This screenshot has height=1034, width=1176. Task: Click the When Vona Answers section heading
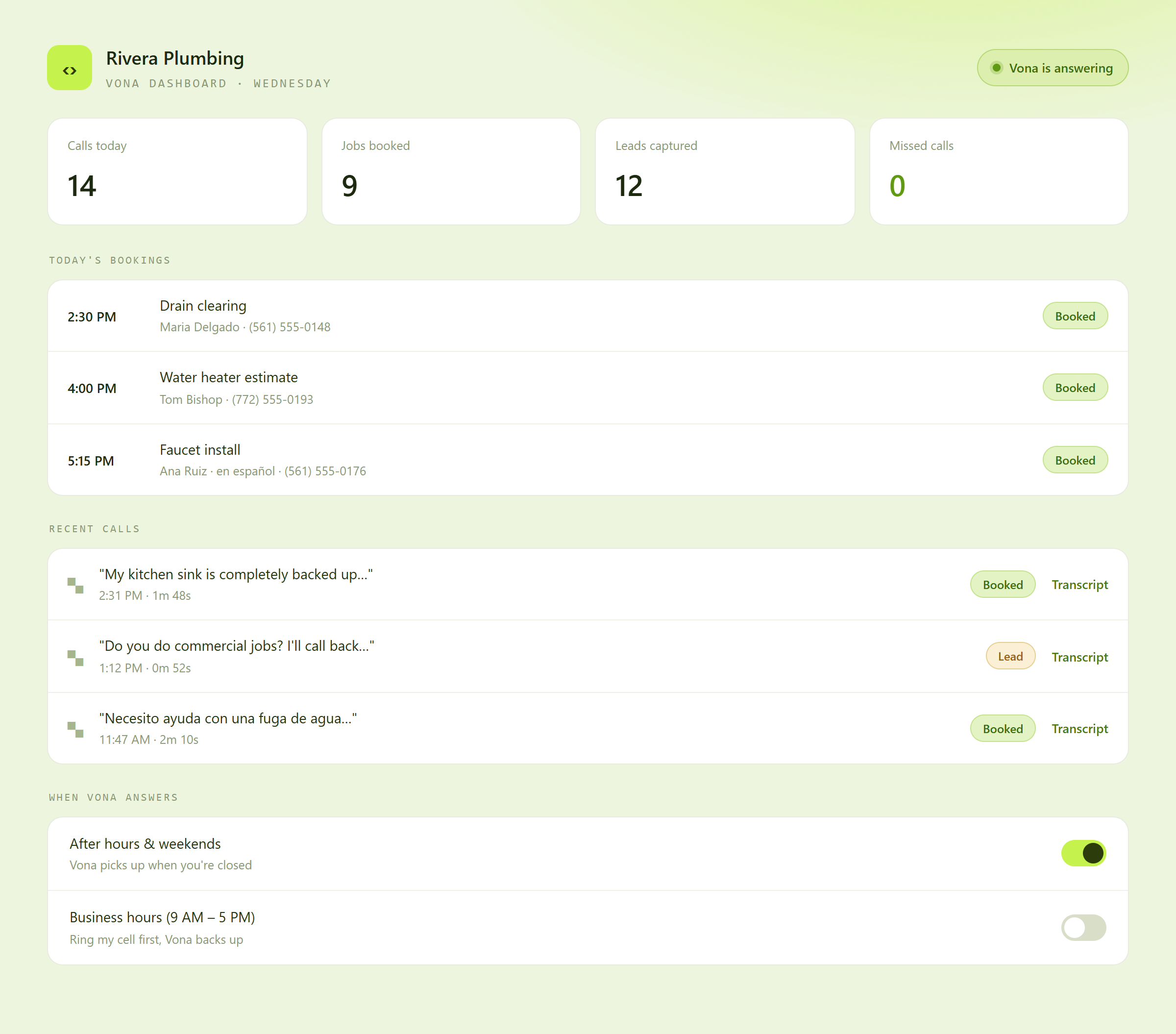click(x=113, y=797)
